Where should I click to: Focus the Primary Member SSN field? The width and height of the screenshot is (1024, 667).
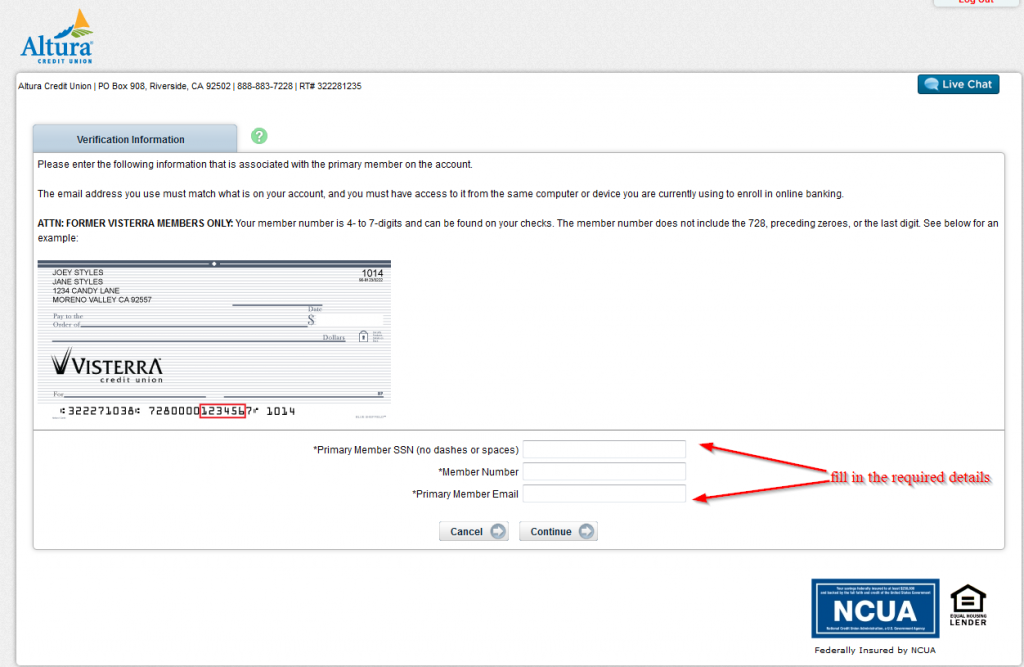604,450
